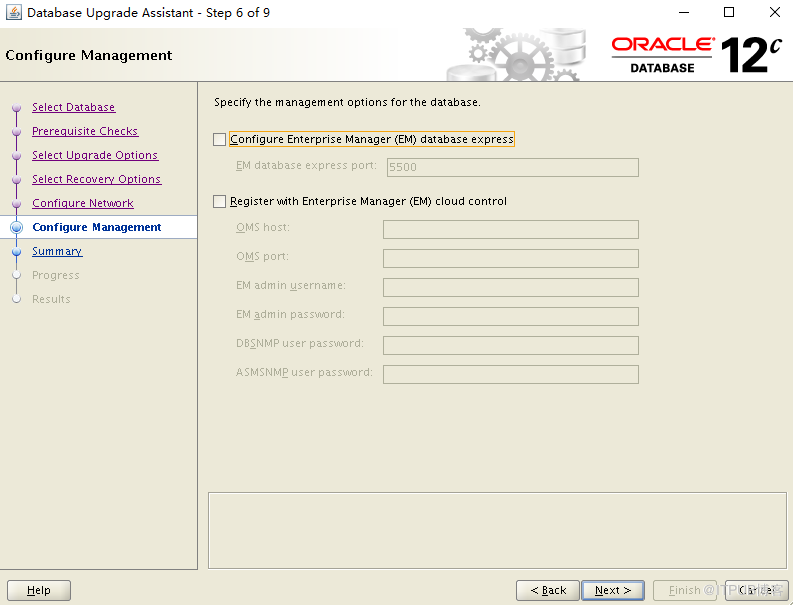Click the Cancel button
Image resolution: width=793 pixels, height=605 pixels.
click(757, 590)
